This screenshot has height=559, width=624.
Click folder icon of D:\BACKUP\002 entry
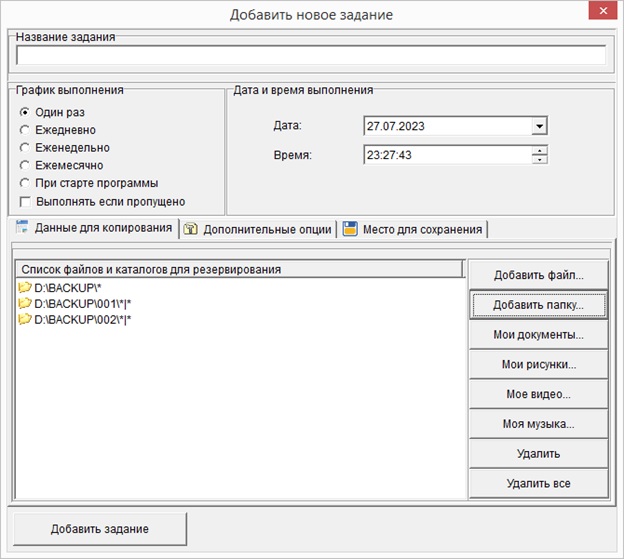(25, 319)
